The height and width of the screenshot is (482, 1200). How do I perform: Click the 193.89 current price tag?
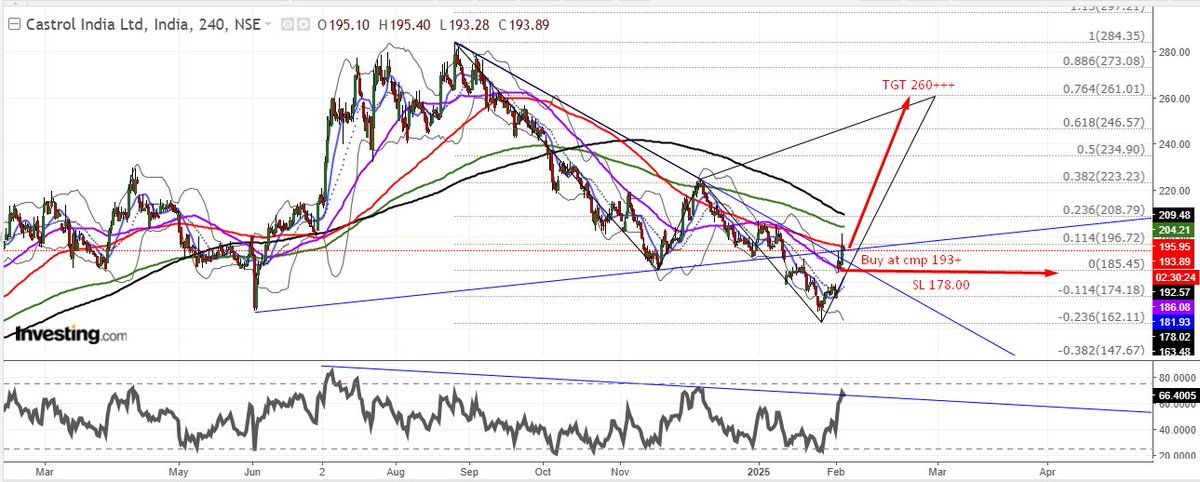pyautogui.click(x=1175, y=260)
